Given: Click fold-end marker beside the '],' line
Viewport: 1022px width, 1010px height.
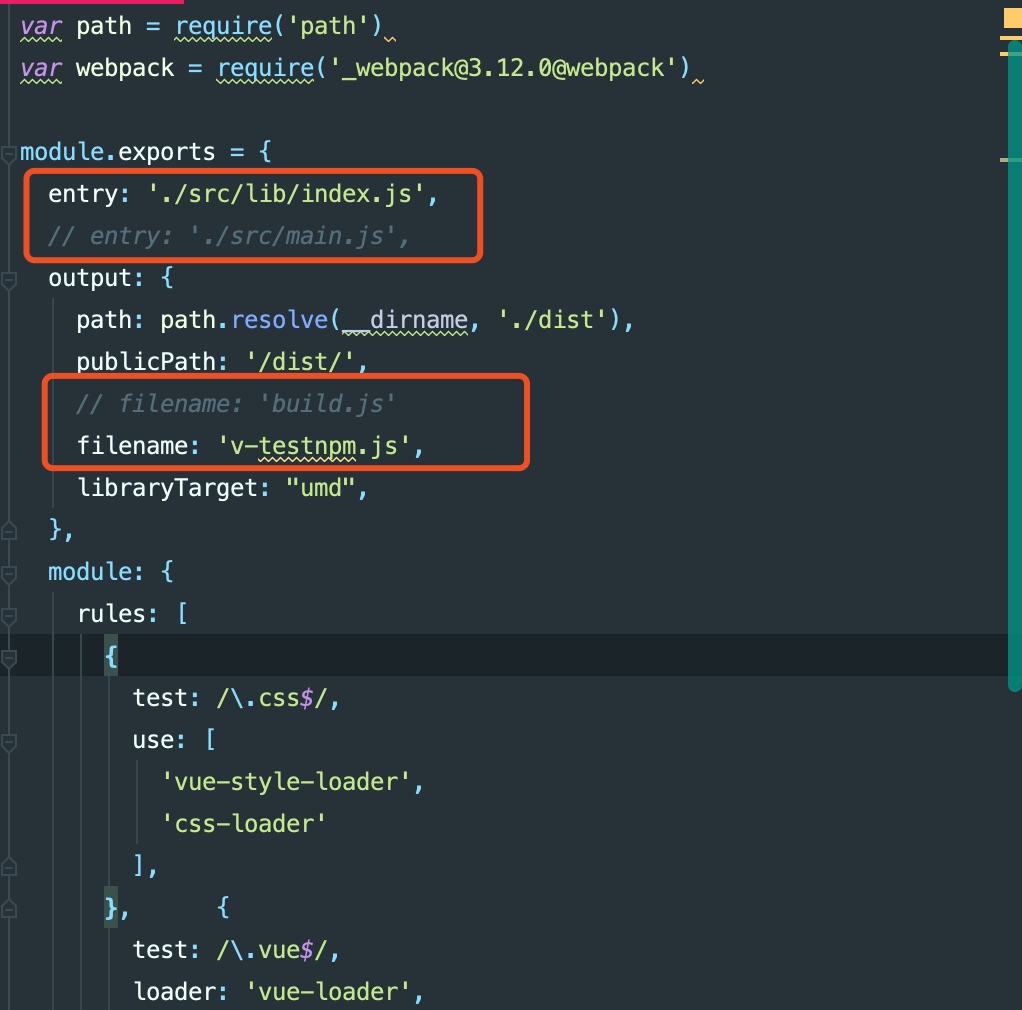Looking at the screenshot, I should [x=8, y=867].
